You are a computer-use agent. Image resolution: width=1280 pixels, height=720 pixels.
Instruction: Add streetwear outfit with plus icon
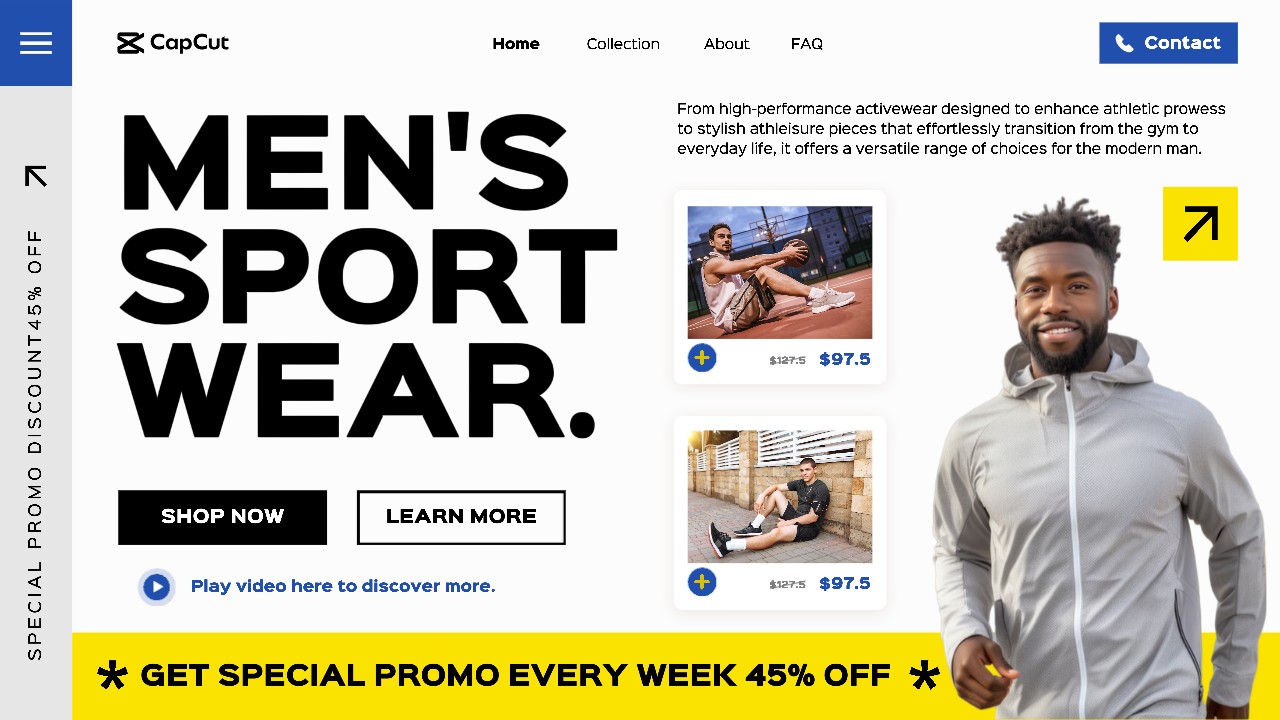click(702, 582)
